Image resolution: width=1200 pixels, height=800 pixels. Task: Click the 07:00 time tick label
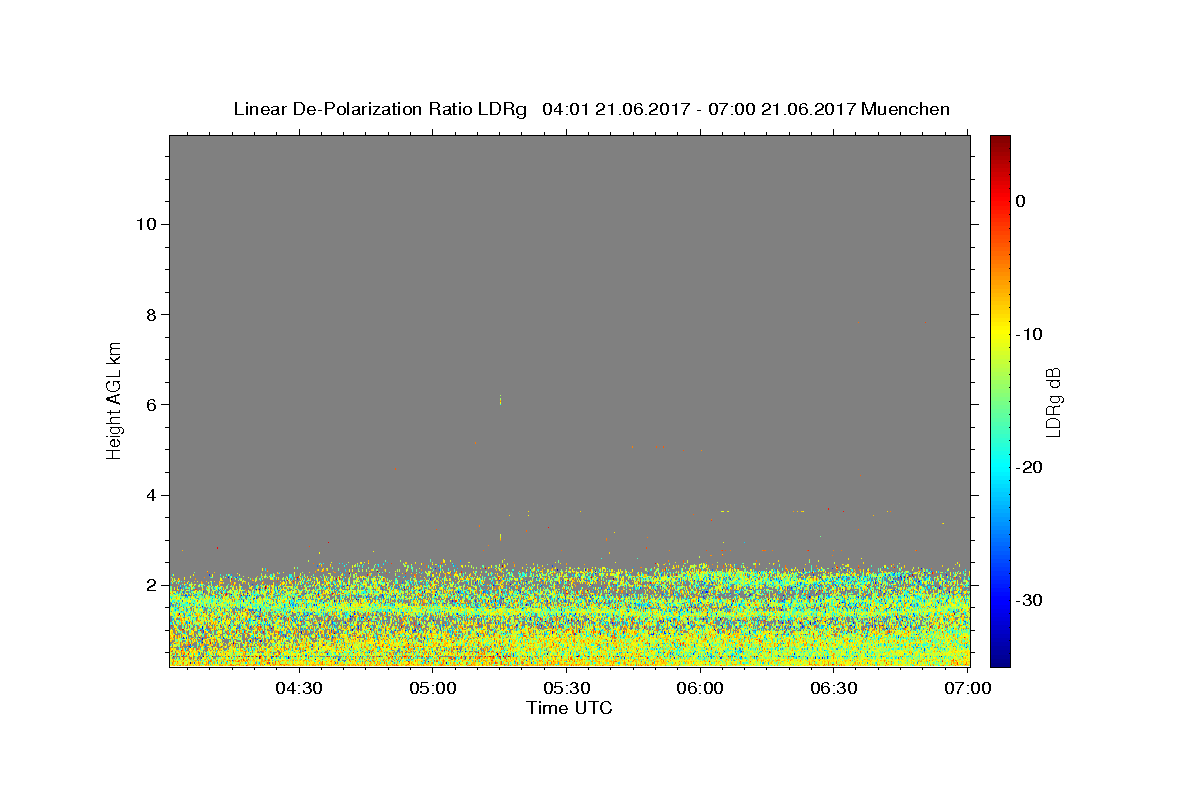[968, 689]
